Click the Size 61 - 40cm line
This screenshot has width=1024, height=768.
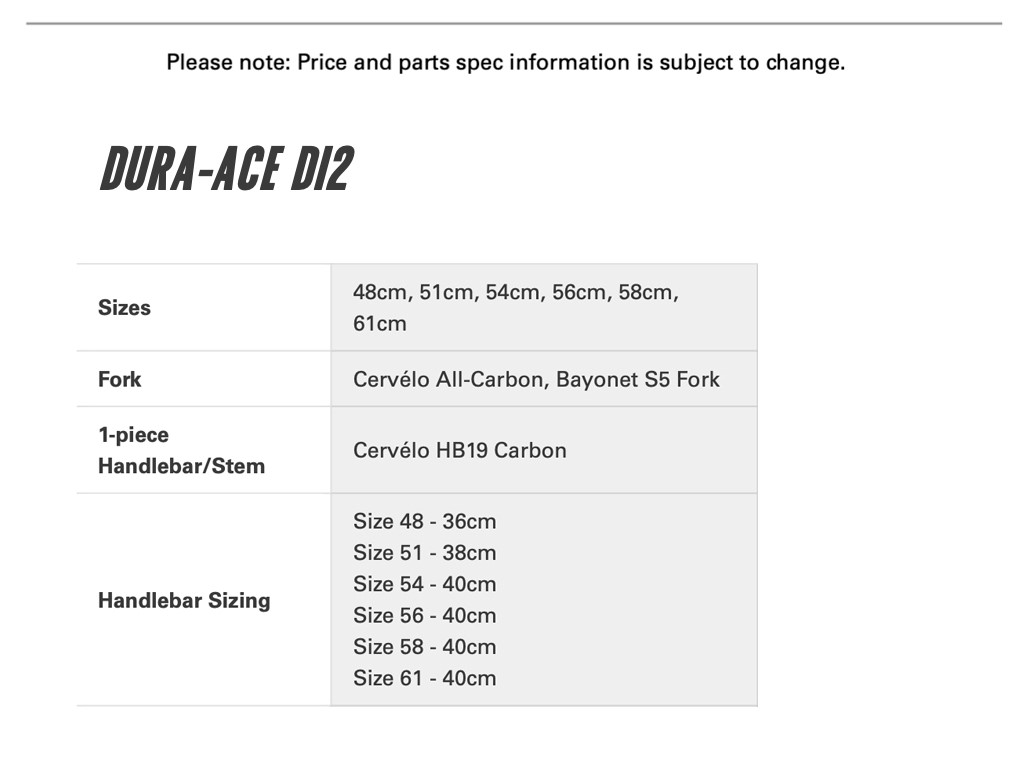pos(424,678)
